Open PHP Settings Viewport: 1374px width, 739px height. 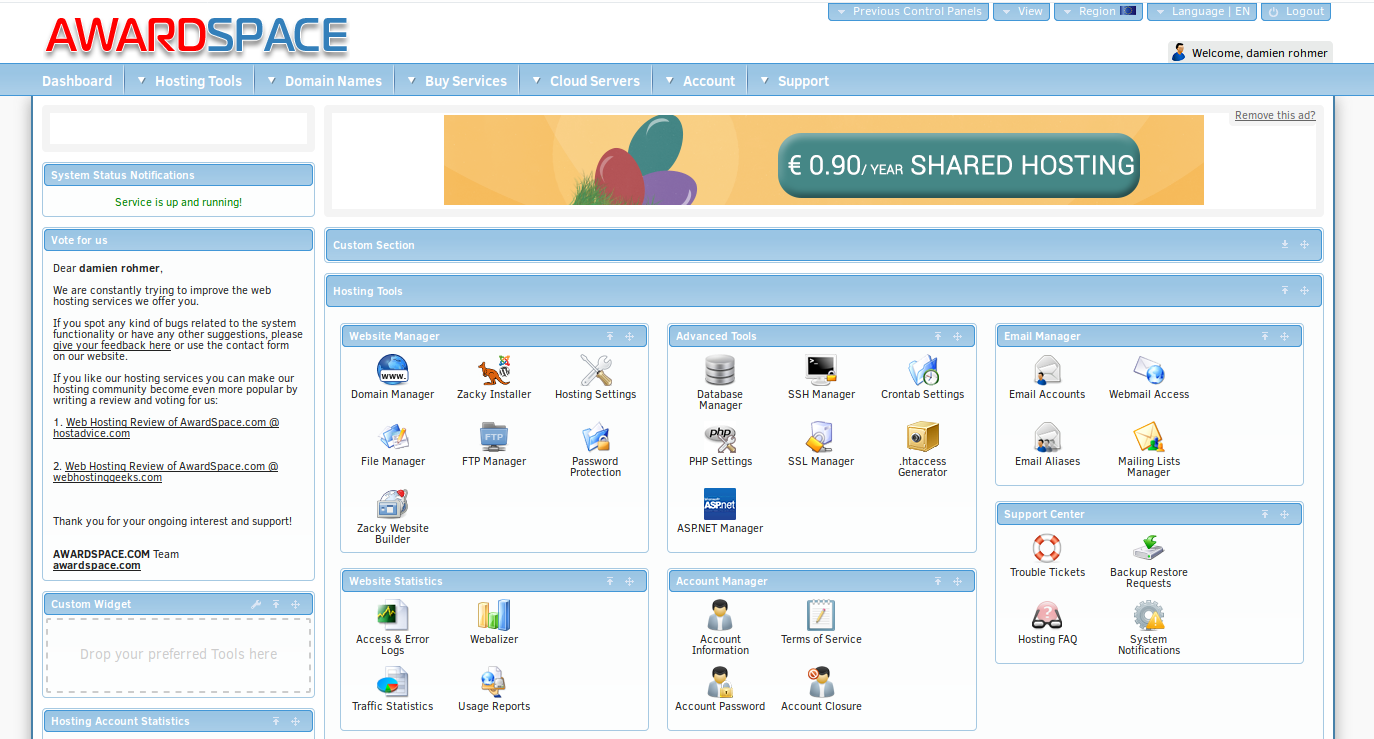coord(720,445)
